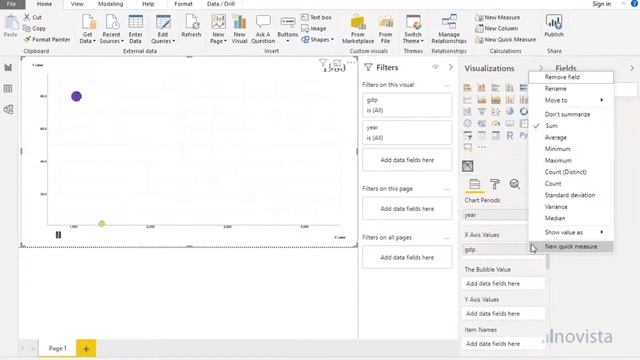Screen dimensions: 640x360
Task: Click the visual's filter icon
Action: tap(323, 63)
